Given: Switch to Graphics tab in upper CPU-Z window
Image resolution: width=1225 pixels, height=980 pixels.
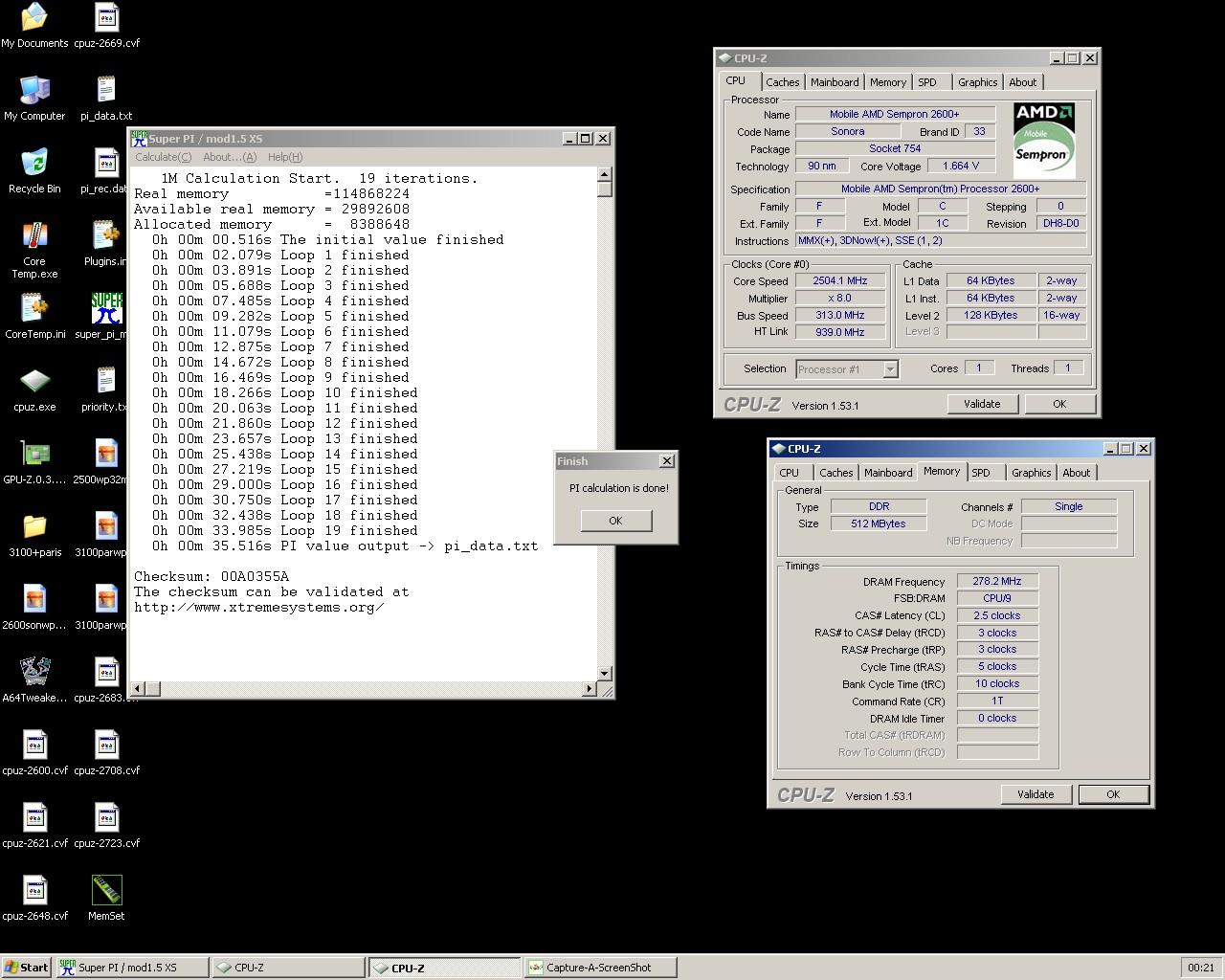Looking at the screenshot, I should click(977, 82).
